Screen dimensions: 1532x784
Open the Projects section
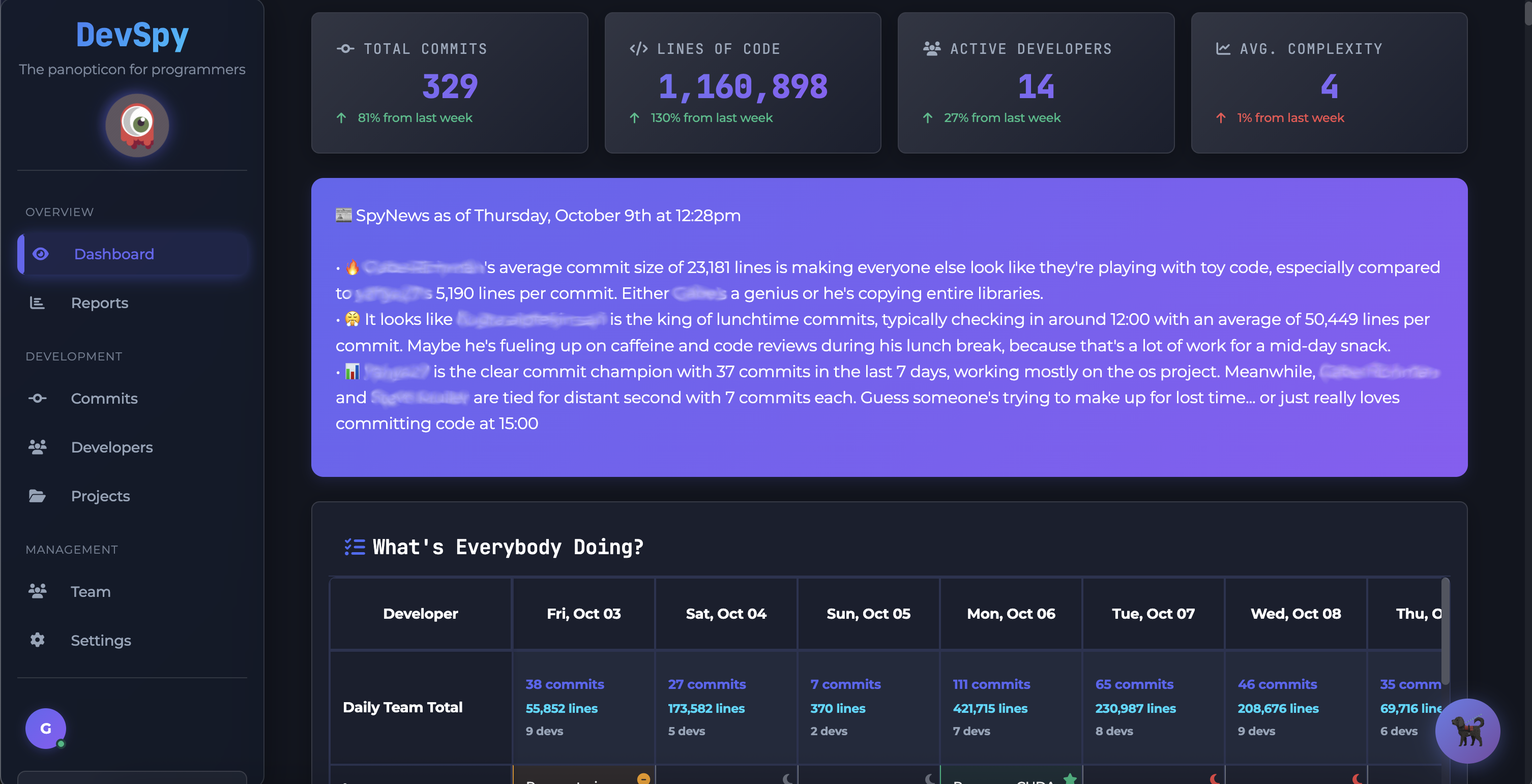tap(100, 496)
